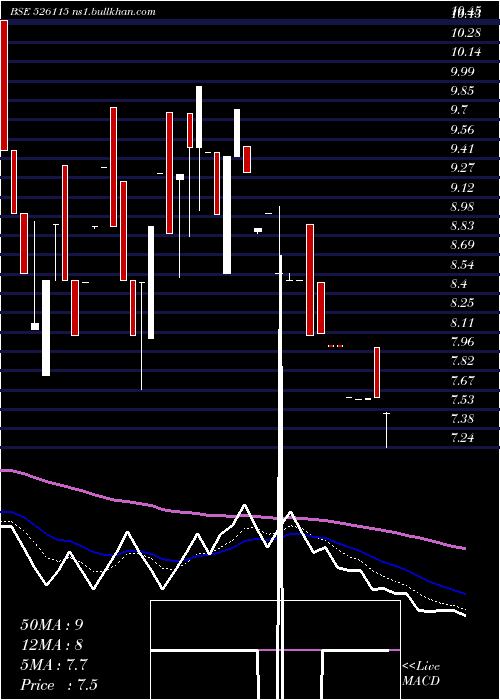500x700 pixels.
Task: Click the <<Live MACD text
Action: tap(421, 673)
